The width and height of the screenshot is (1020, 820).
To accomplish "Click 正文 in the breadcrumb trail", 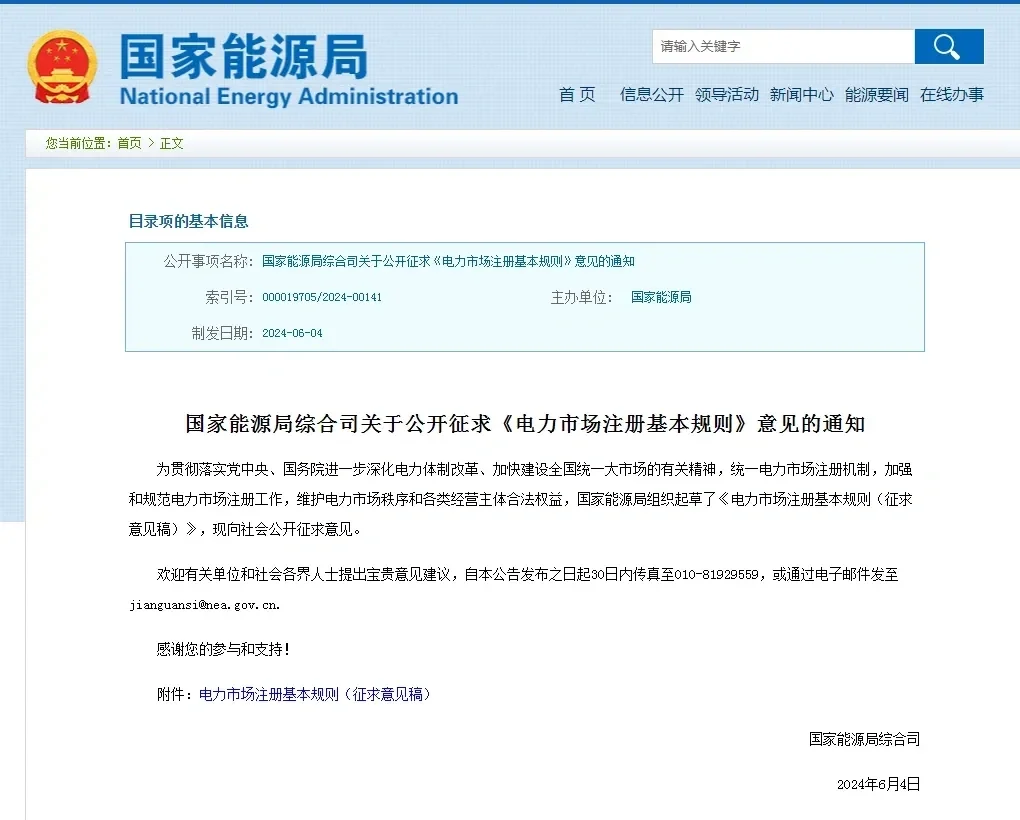I will click(170, 143).
